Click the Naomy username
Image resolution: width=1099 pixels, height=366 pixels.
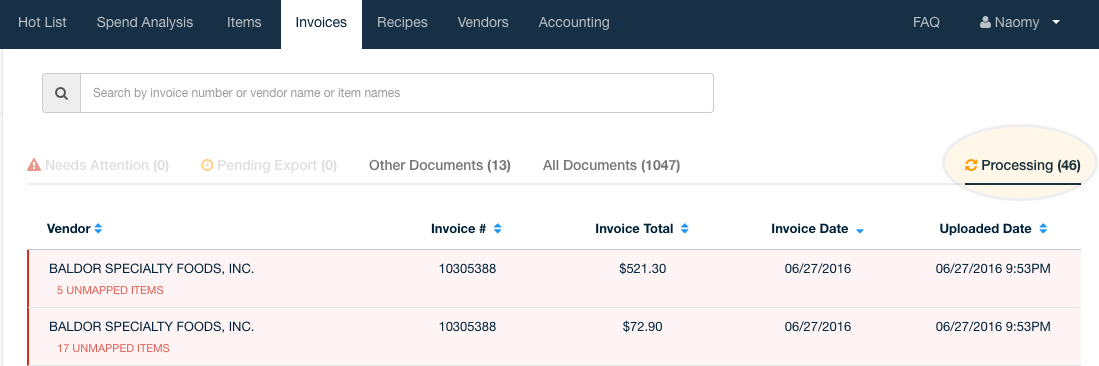[1016, 22]
